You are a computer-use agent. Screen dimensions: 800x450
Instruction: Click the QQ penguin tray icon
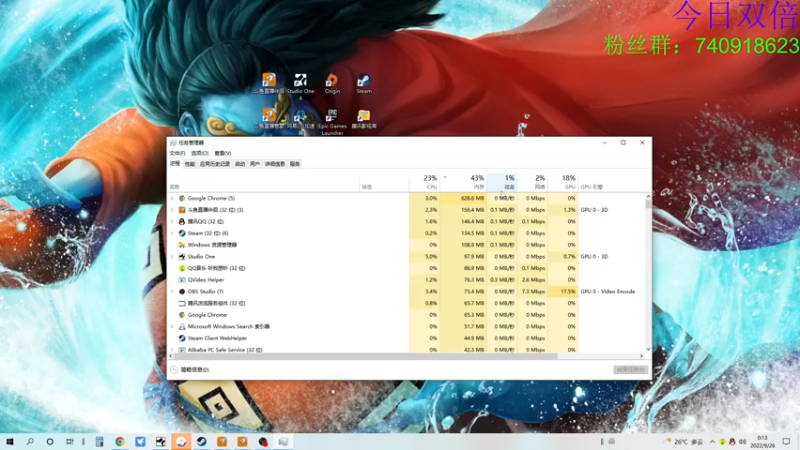[732, 442]
